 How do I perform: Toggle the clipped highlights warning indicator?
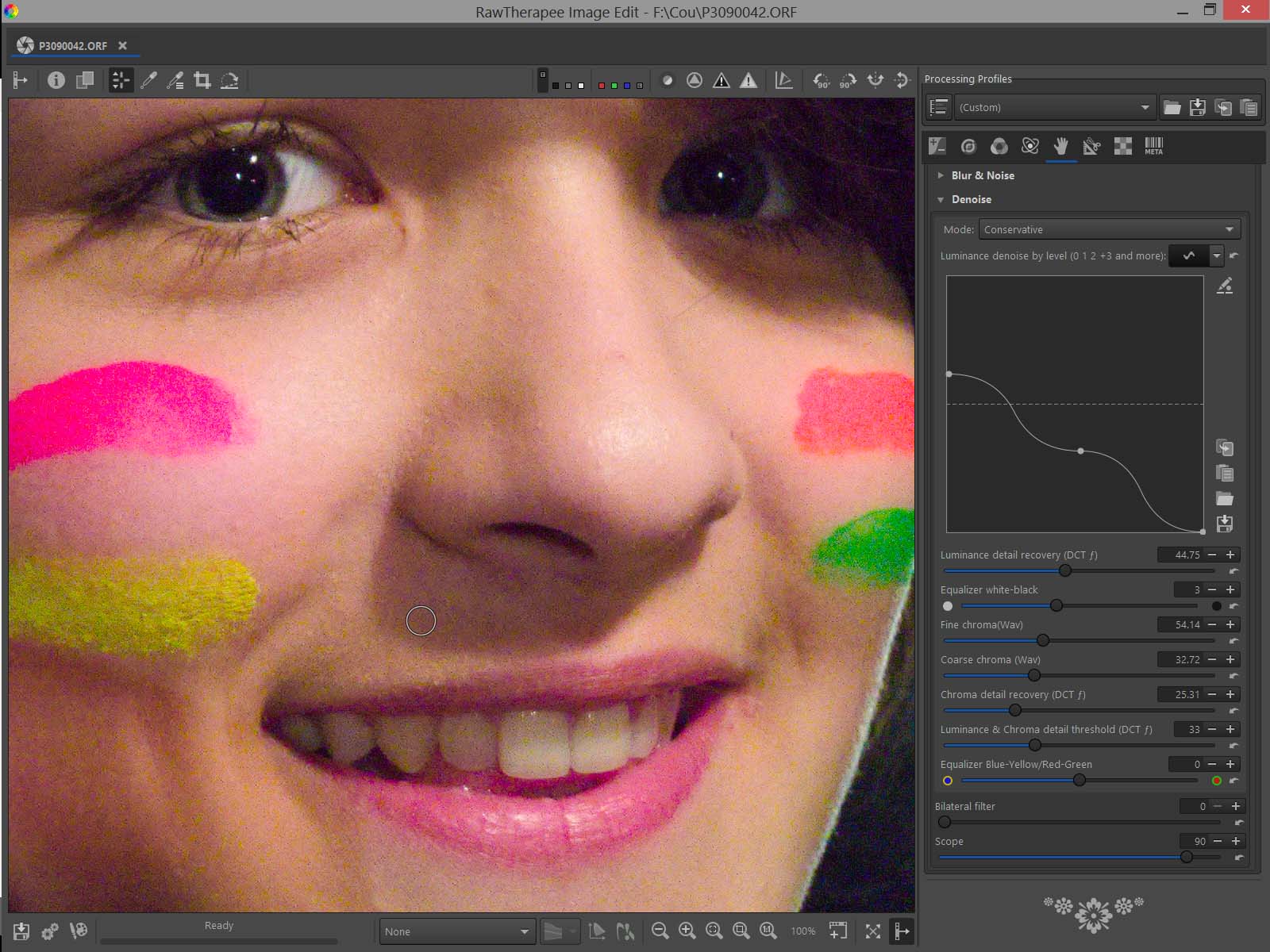coord(748,80)
